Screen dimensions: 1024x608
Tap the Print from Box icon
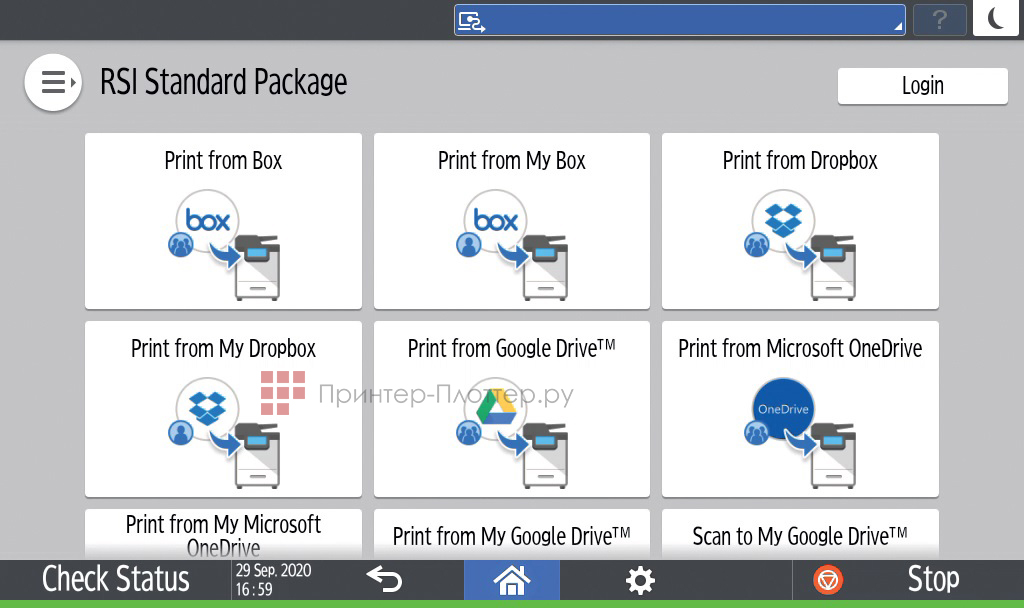click(223, 242)
